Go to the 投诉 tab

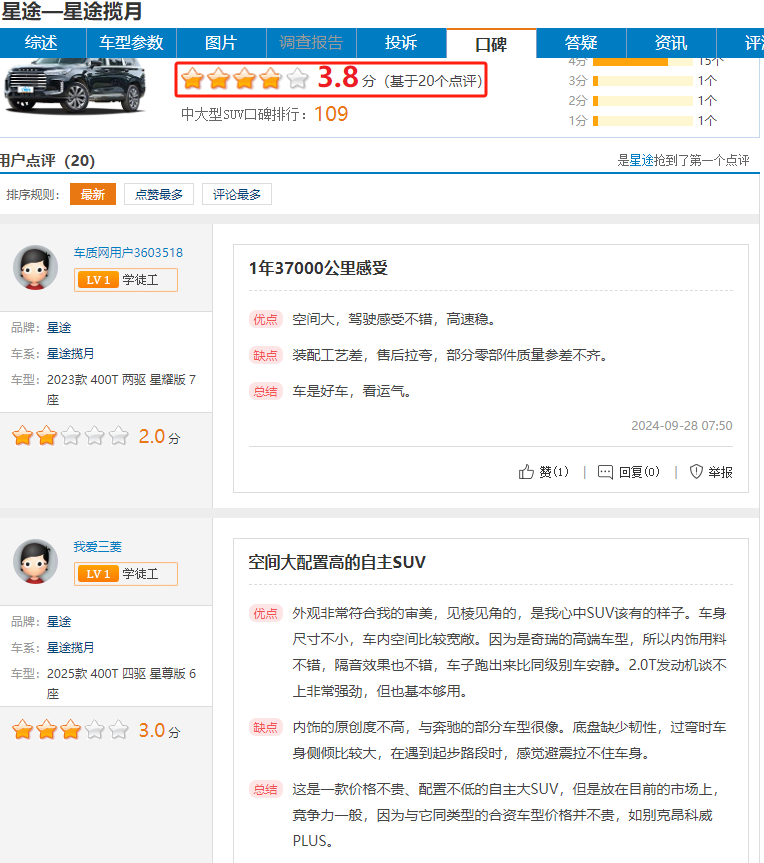click(401, 42)
